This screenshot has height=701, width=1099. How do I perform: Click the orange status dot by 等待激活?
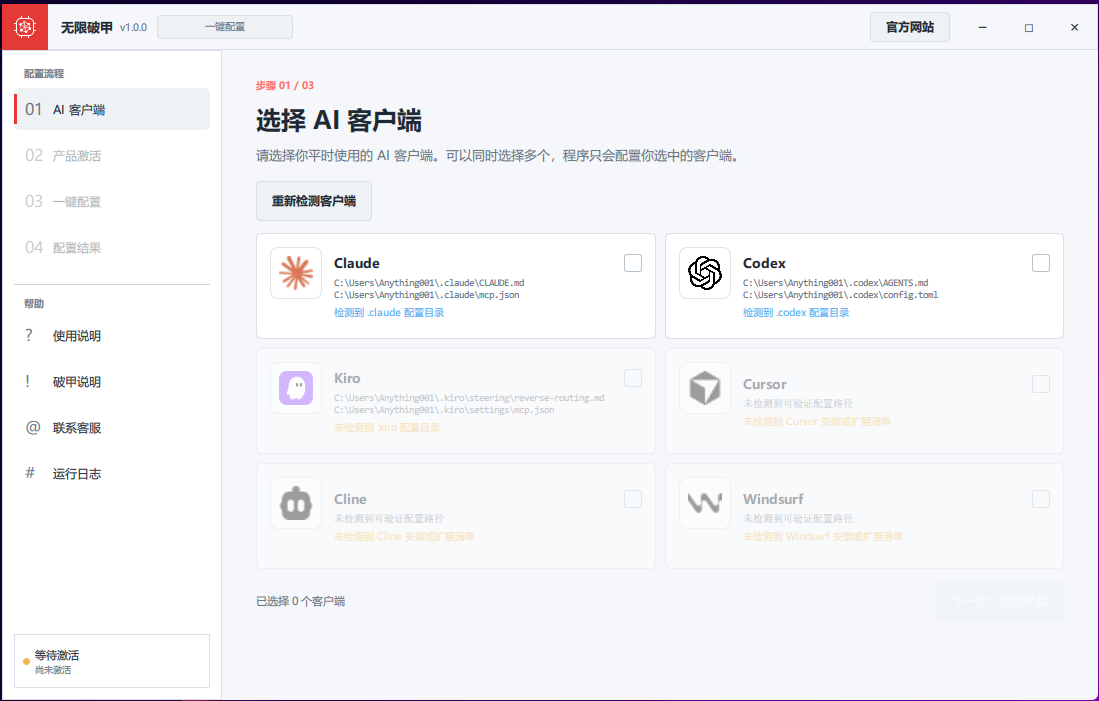[x=27, y=661]
